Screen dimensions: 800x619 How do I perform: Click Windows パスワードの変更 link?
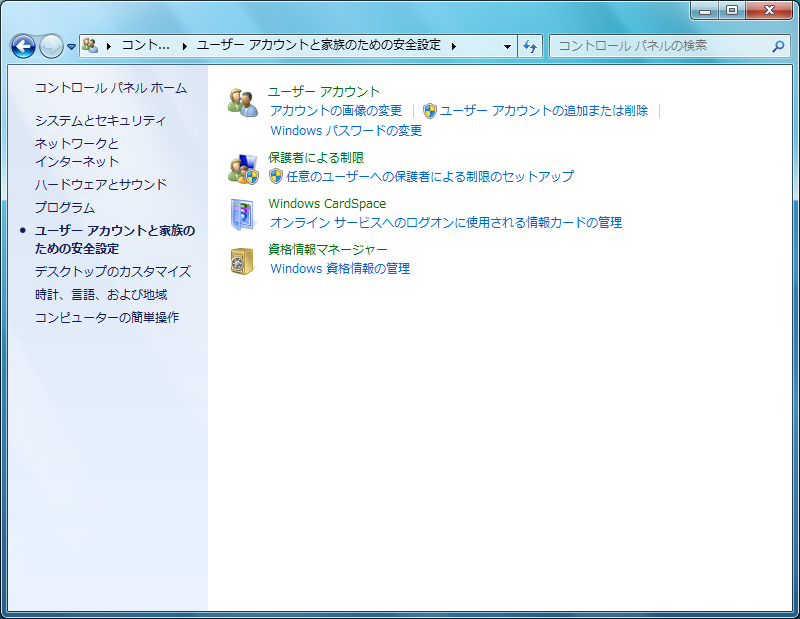[x=346, y=131]
